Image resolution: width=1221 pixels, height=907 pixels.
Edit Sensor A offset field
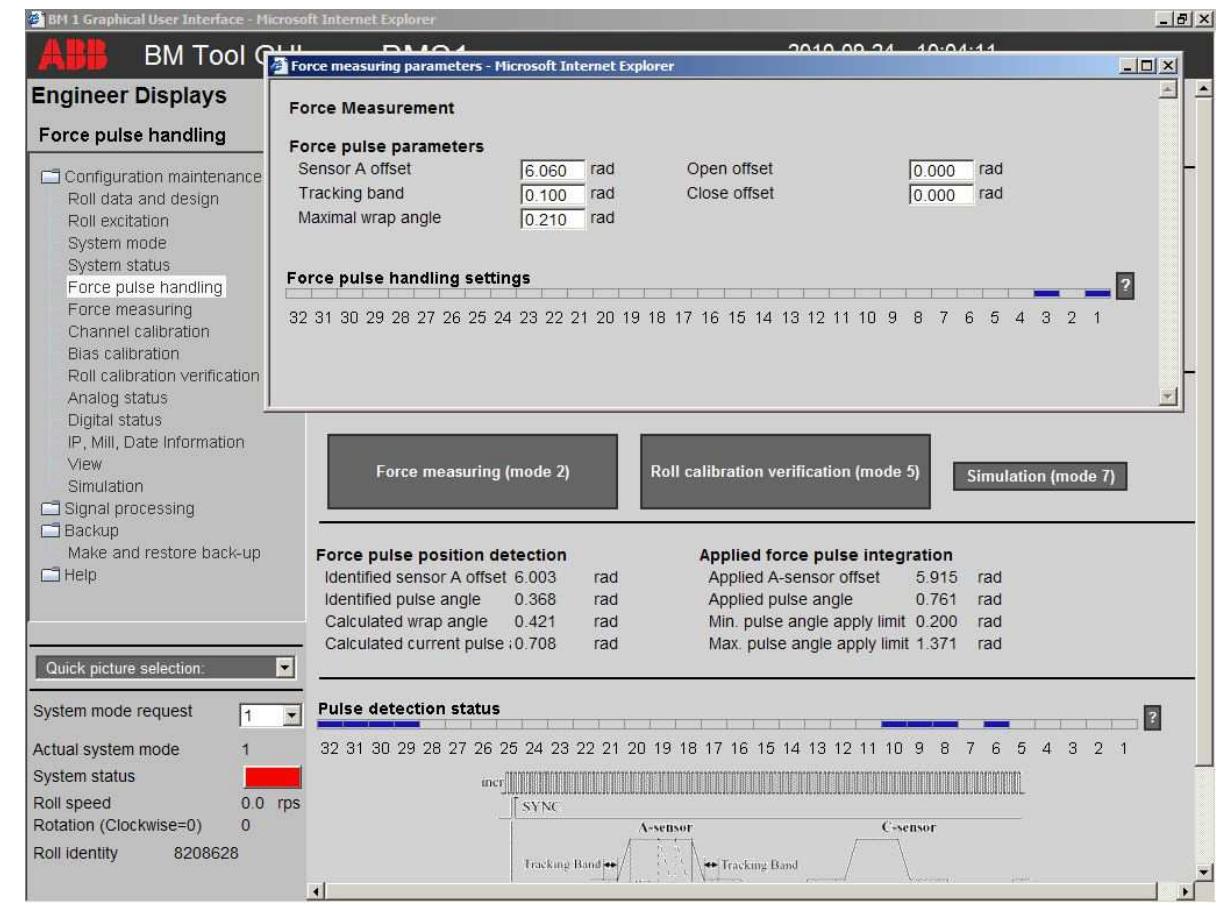pyautogui.click(x=552, y=171)
